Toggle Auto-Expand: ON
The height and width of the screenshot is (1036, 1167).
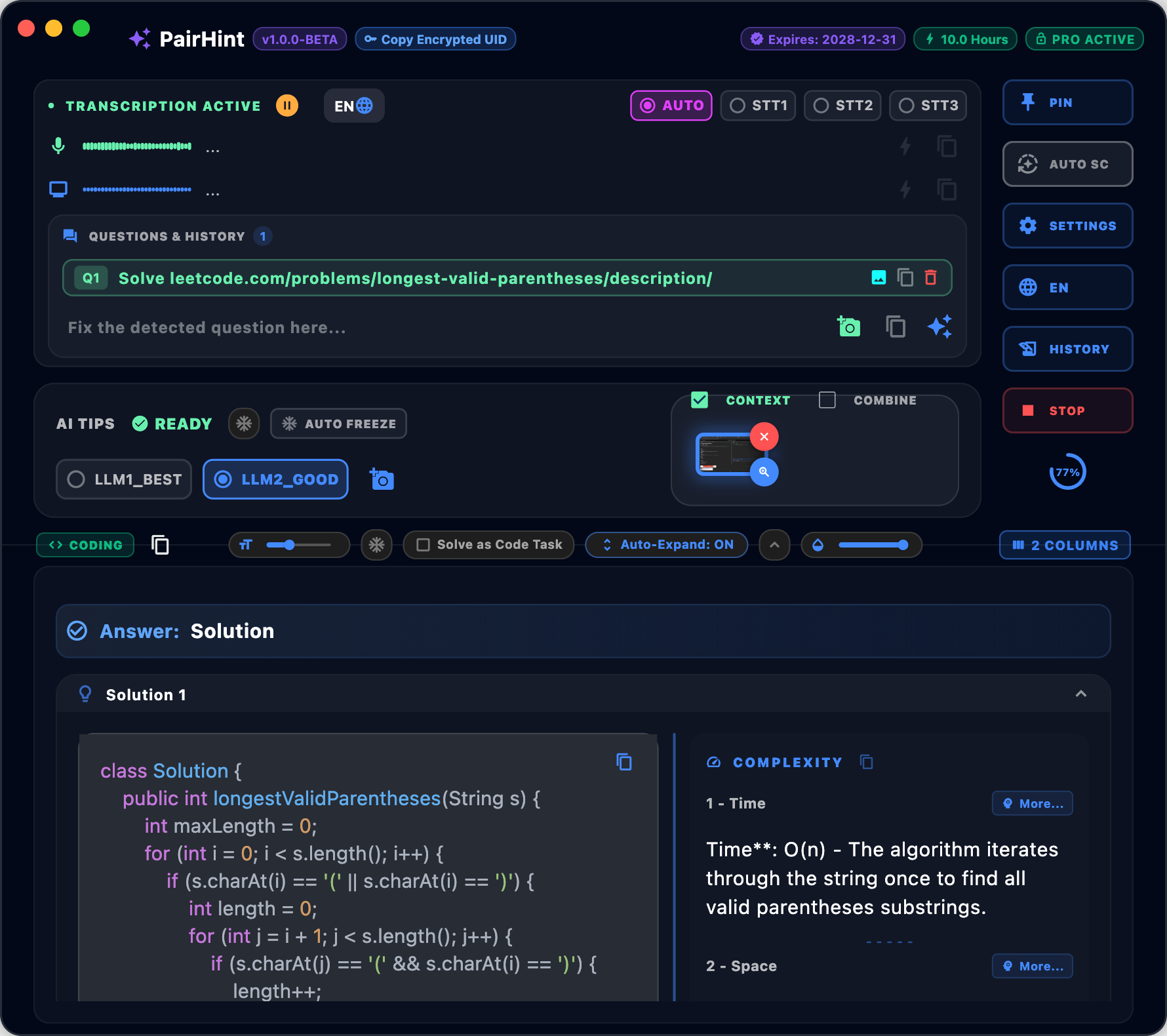667,545
